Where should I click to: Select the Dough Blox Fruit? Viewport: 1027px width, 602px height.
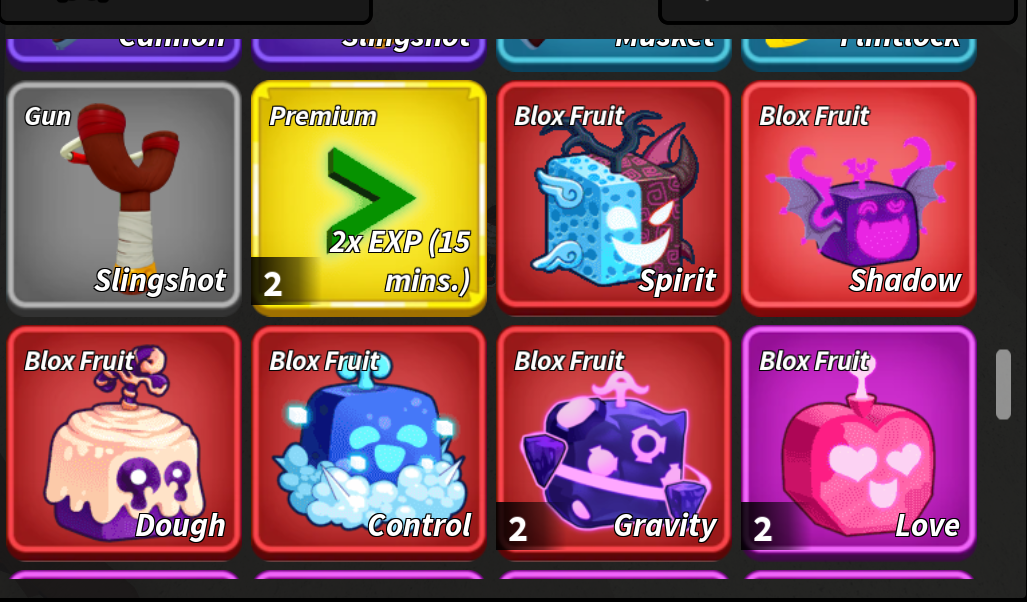(x=124, y=441)
